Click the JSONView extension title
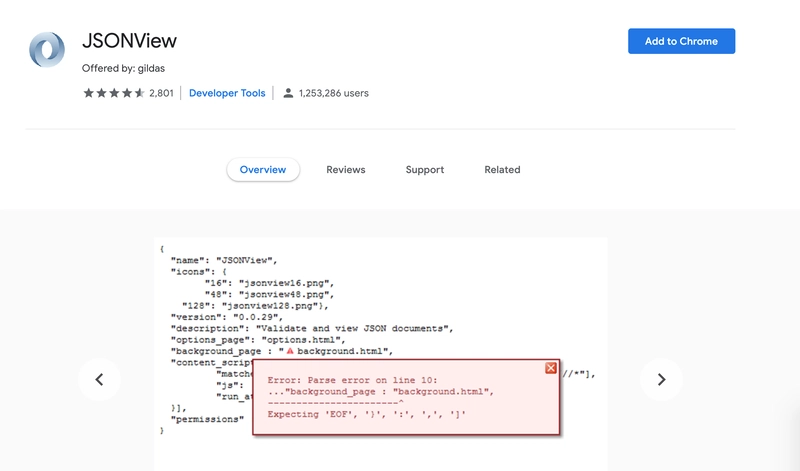Image resolution: width=800 pixels, height=471 pixels. (x=129, y=41)
